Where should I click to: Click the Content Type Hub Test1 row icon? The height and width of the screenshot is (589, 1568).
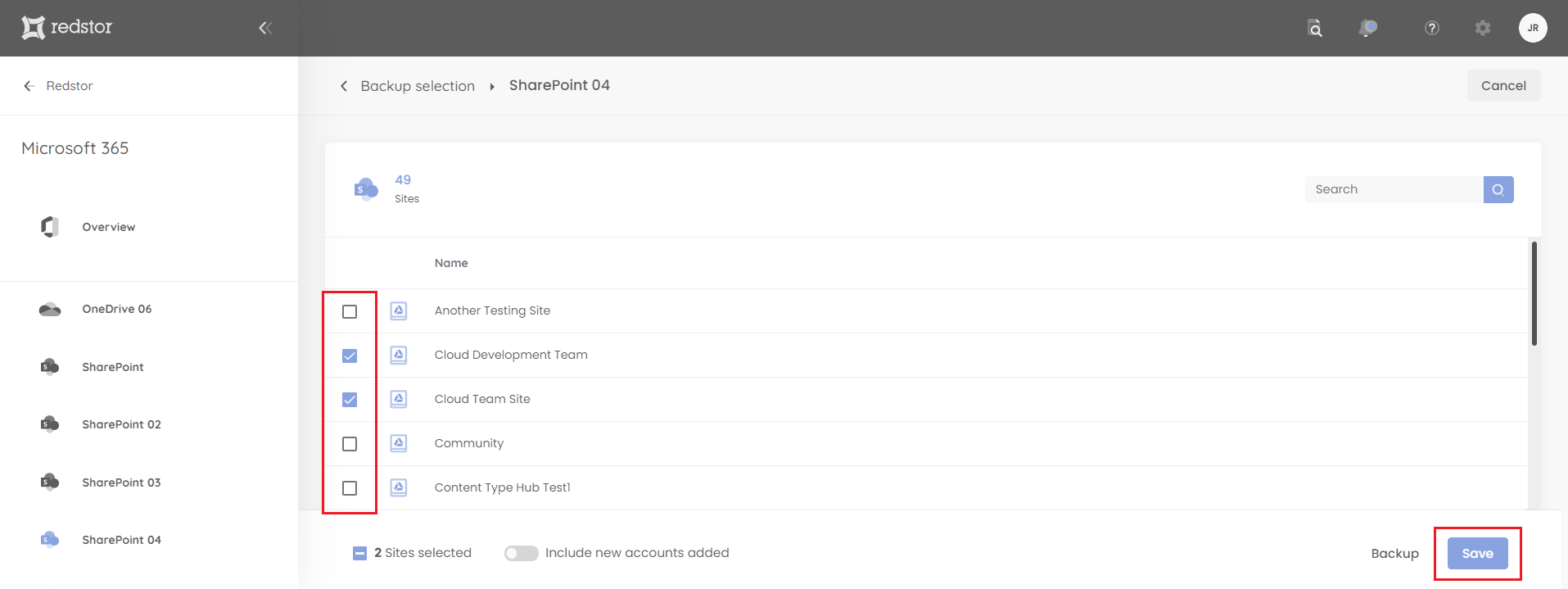click(x=399, y=487)
